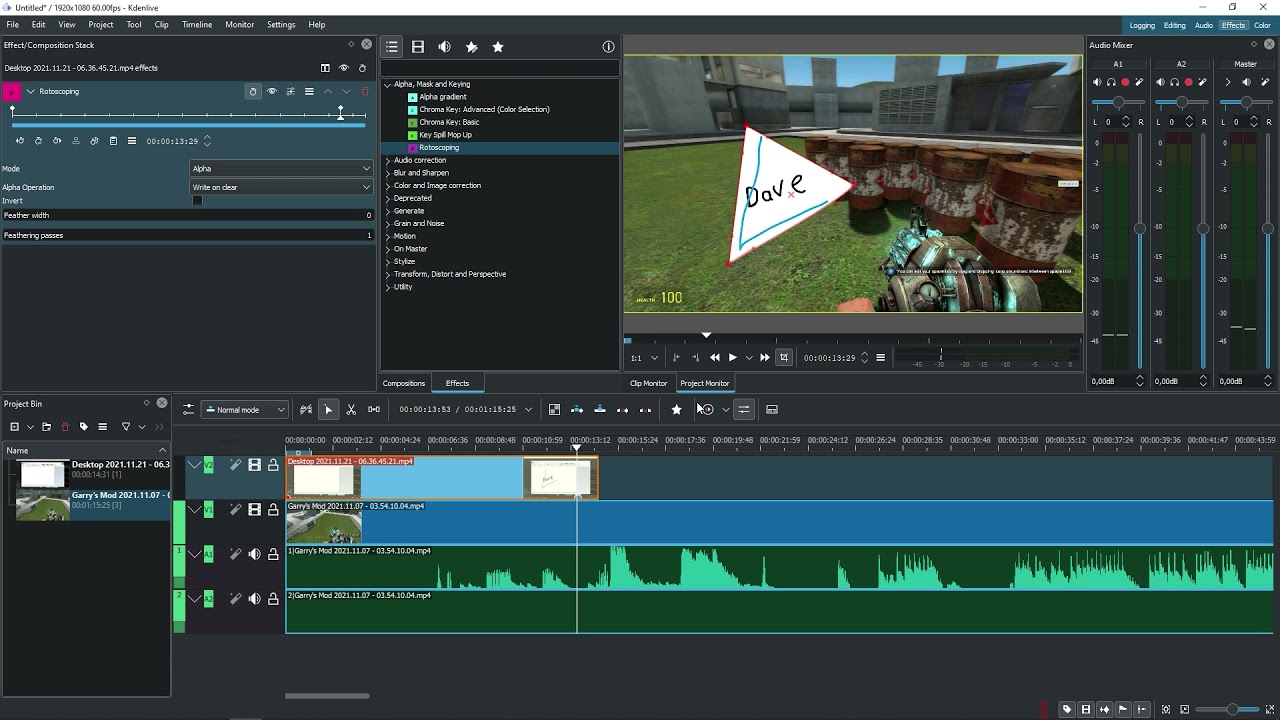Expand Audio correction effects category
Image resolution: width=1280 pixels, height=720 pixels.
[388, 160]
